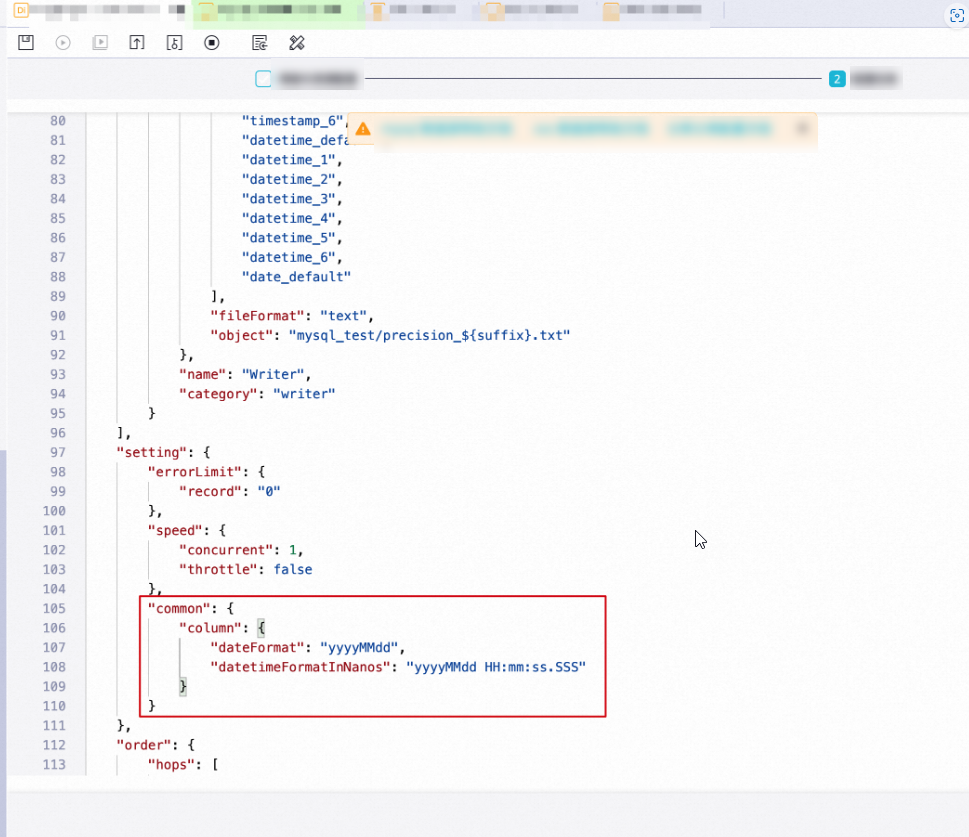The width and height of the screenshot is (969, 837).
Task: Click the "dateFormat" key
Action: tap(257, 648)
